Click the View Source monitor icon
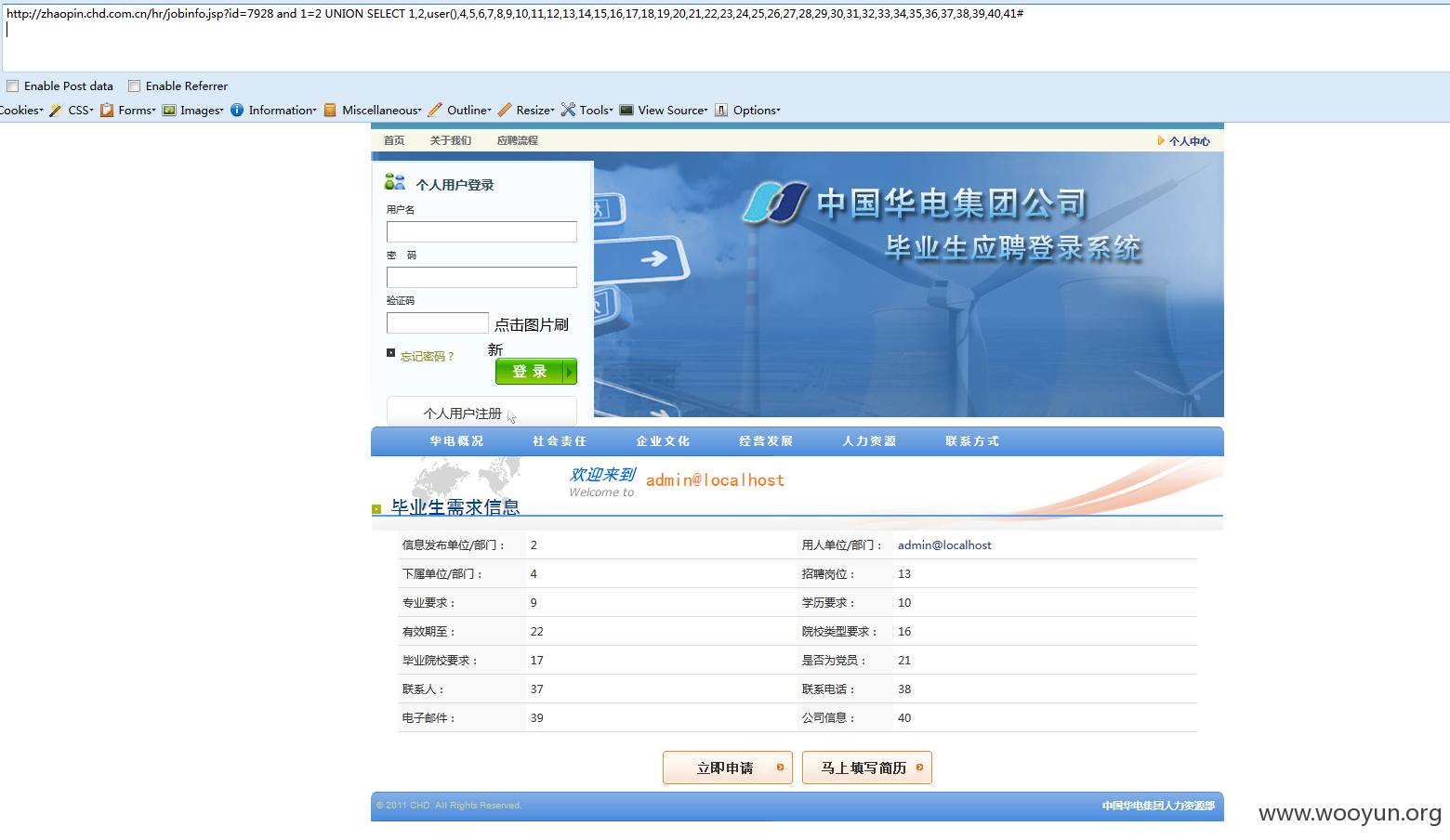Image resolution: width=1450 pixels, height=840 pixels. [626, 111]
